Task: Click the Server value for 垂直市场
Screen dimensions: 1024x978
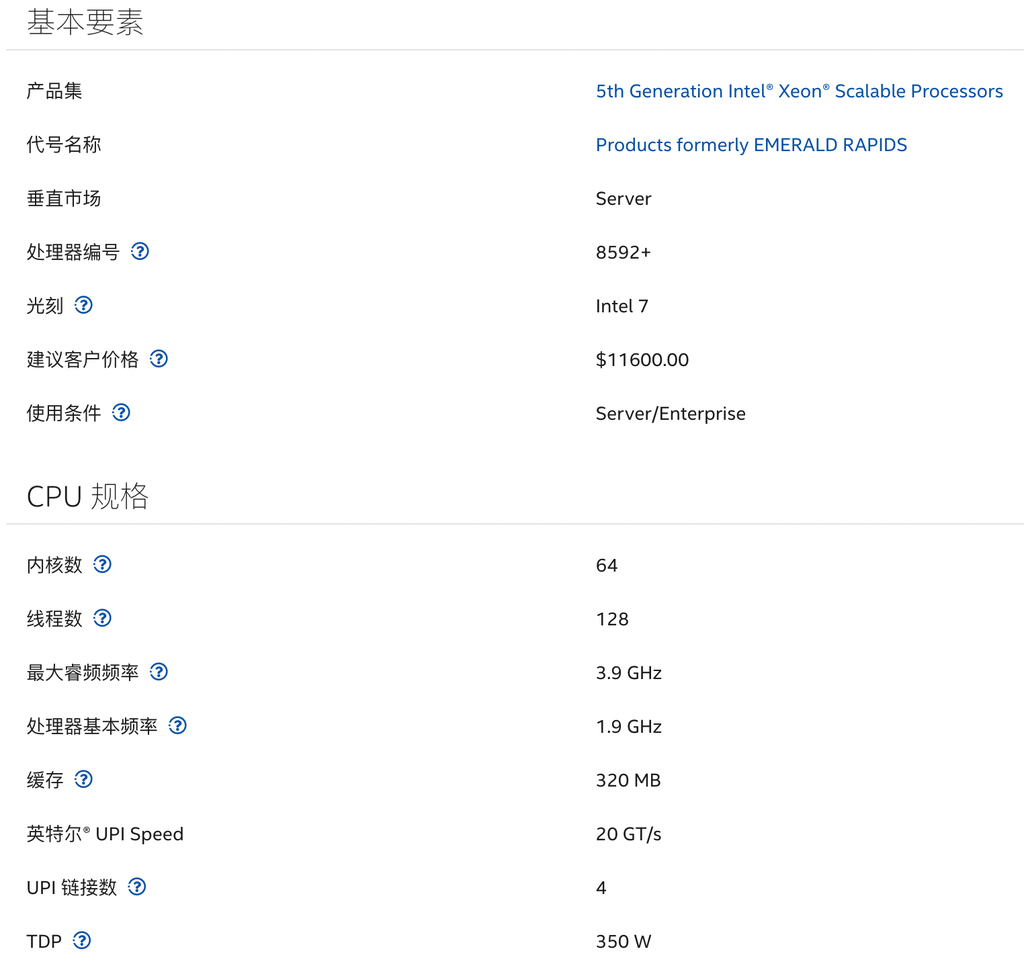Action: click(623, 198)
